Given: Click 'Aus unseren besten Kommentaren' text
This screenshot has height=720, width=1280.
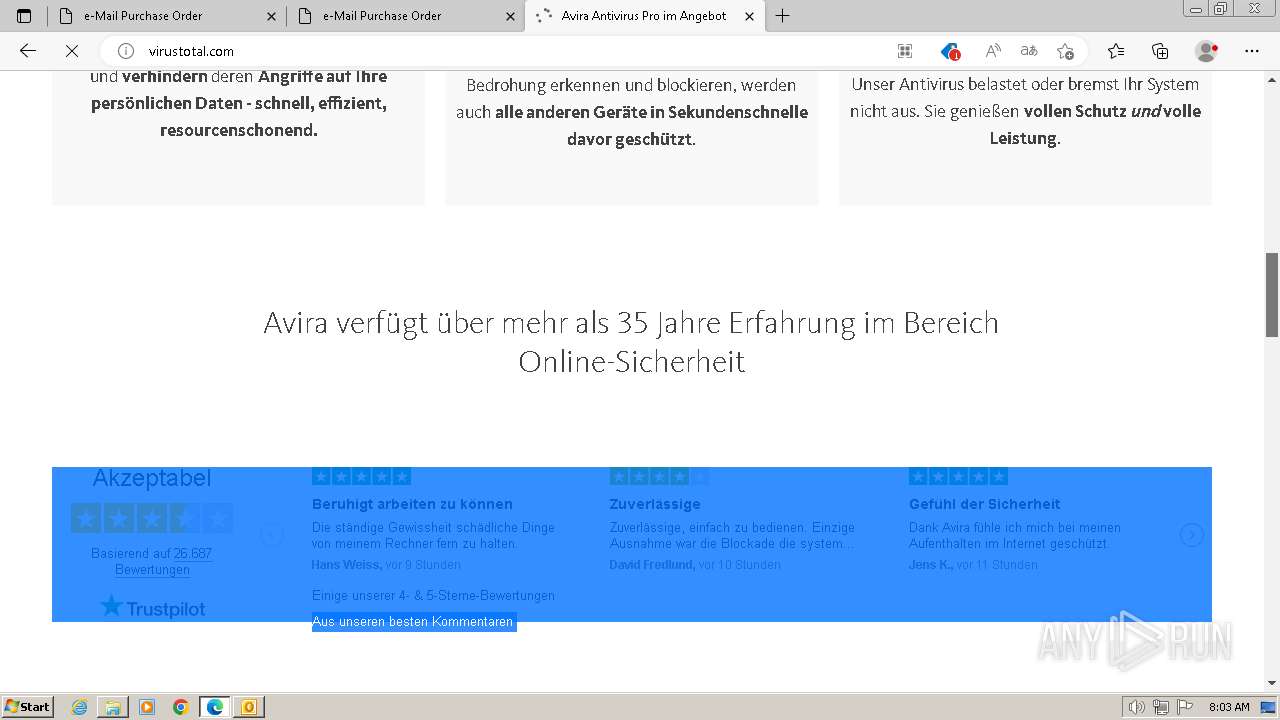Looking at the screenshot, I should (x=413, y=622).
